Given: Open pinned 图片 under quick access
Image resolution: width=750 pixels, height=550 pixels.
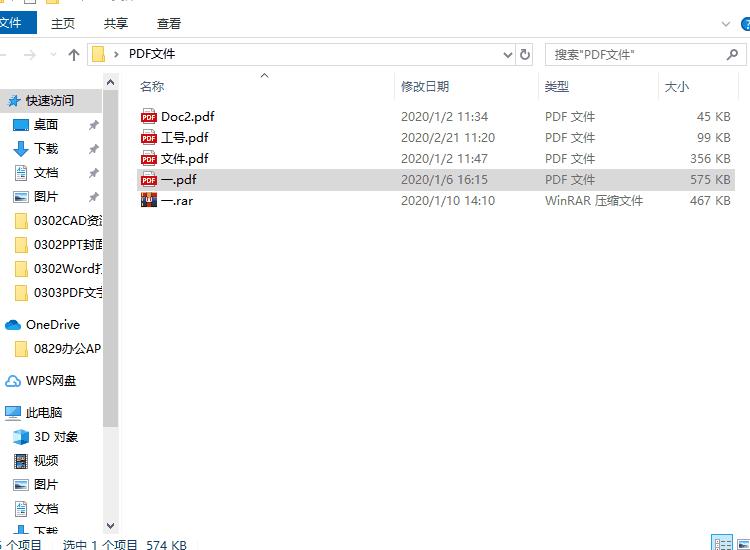Looking at the screenshot, I should [x=46, y=196].
